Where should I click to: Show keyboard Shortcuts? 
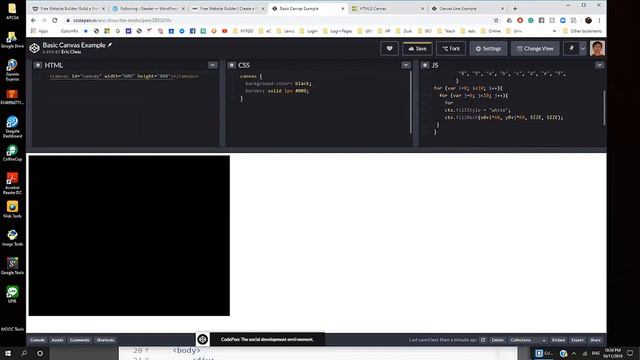(x=105, y=340)
